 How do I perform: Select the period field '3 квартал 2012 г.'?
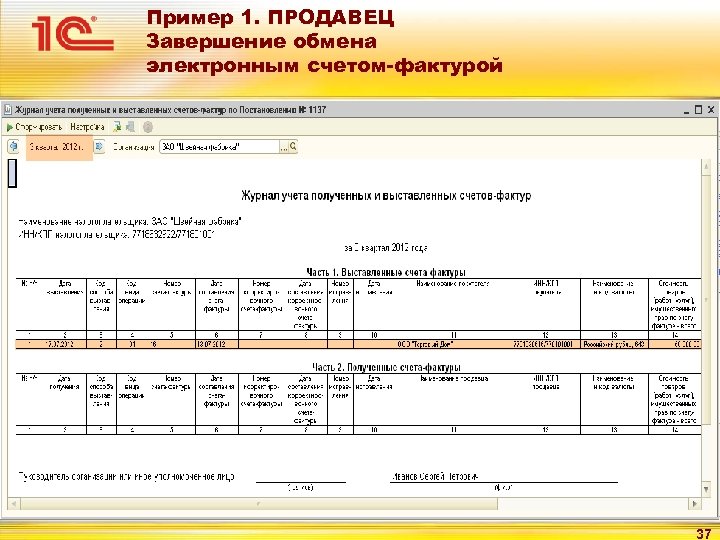point(57,147)
